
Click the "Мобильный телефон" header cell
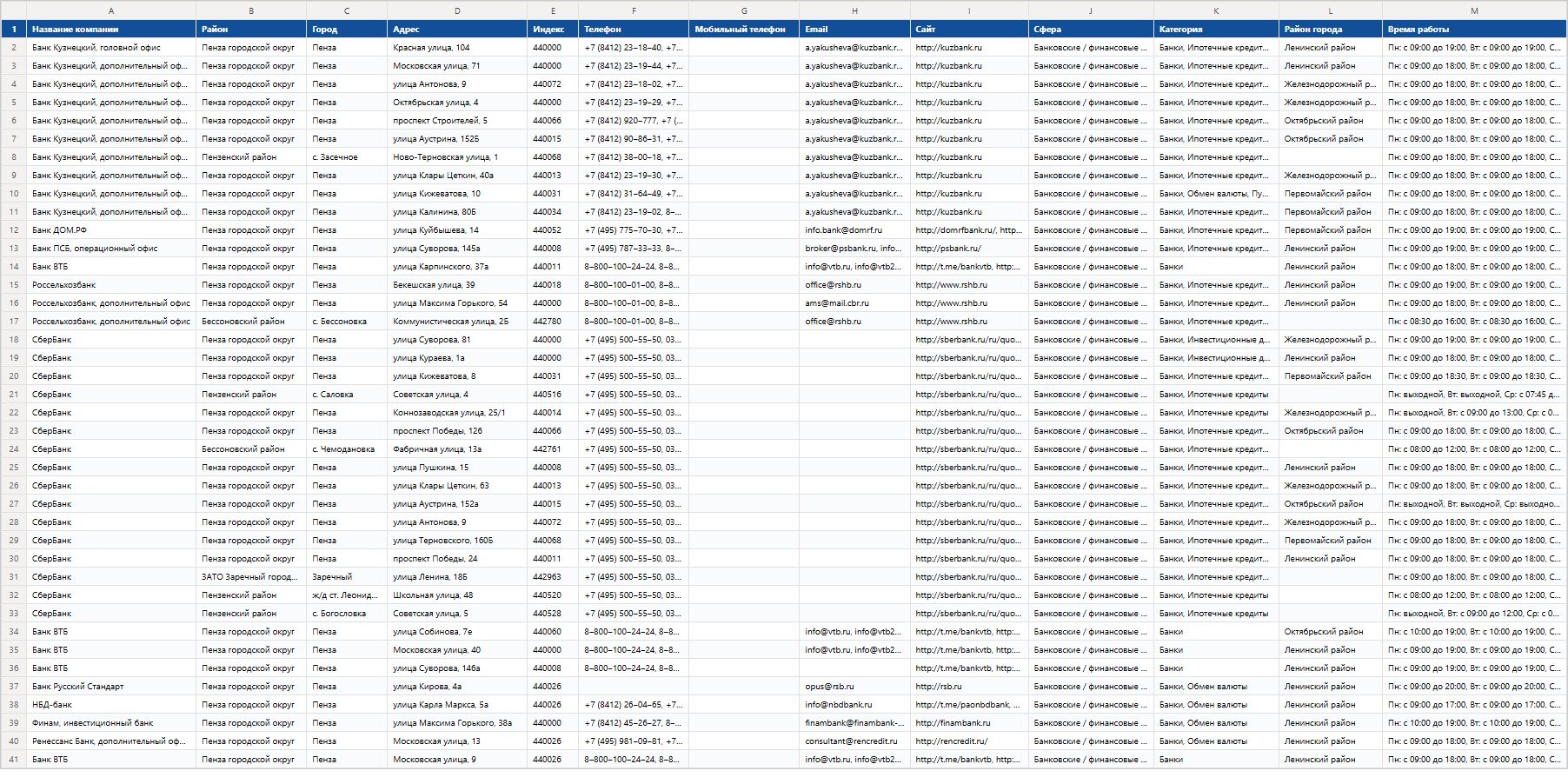744,30
